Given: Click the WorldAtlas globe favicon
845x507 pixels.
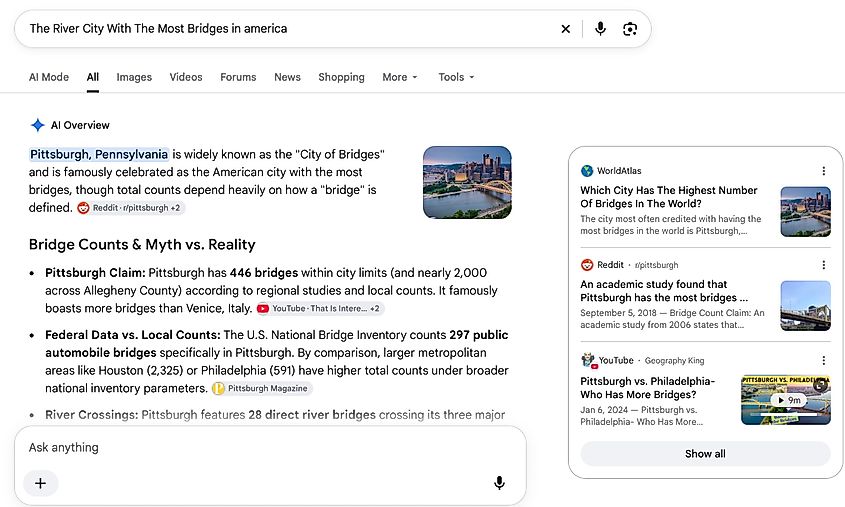Looking at the screenshot, I should pos(587,171).
